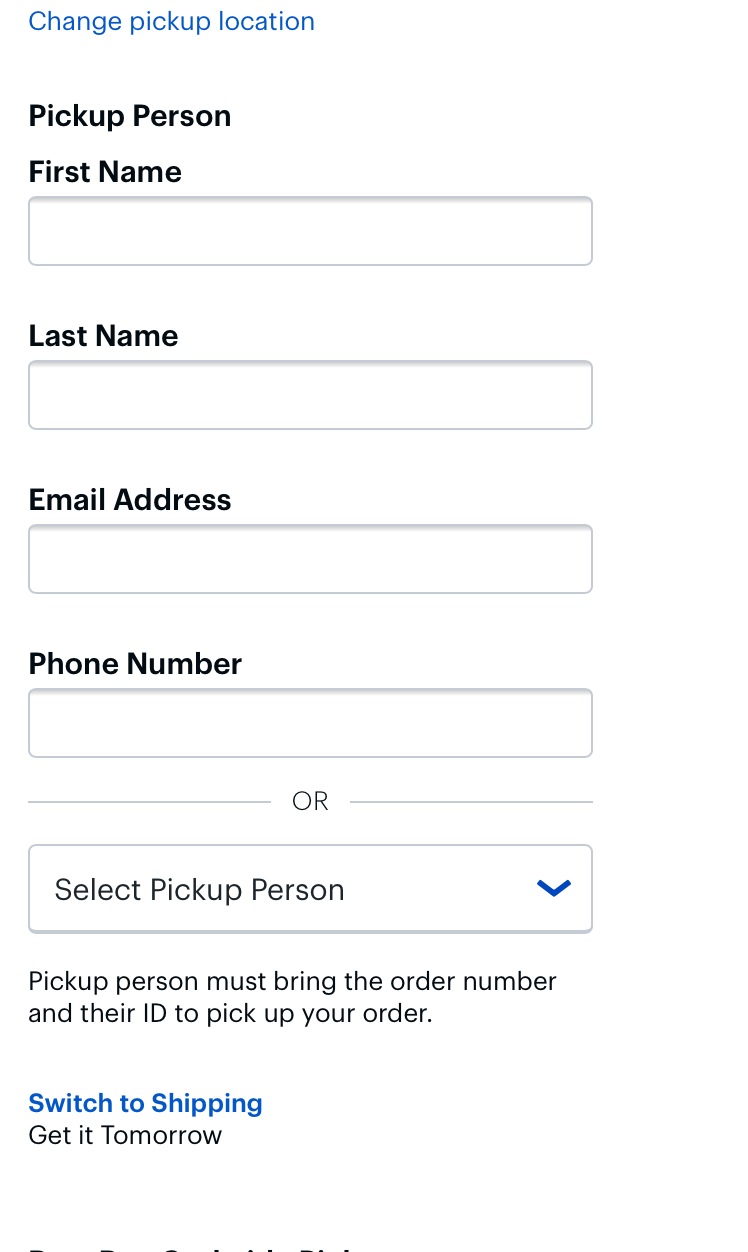Expand the pickup person selection menu
The width and height of the screenshot is (748, 1252).
tap(310, 888)
